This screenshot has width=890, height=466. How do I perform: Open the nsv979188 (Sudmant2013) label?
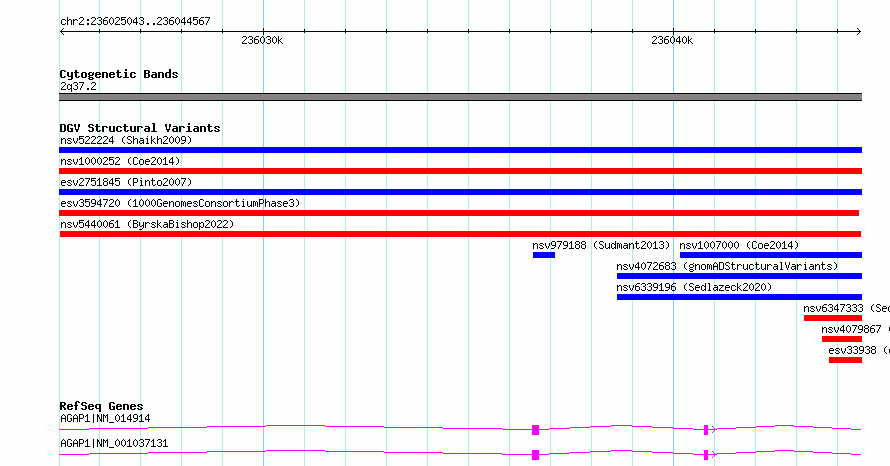coord(601,245)
